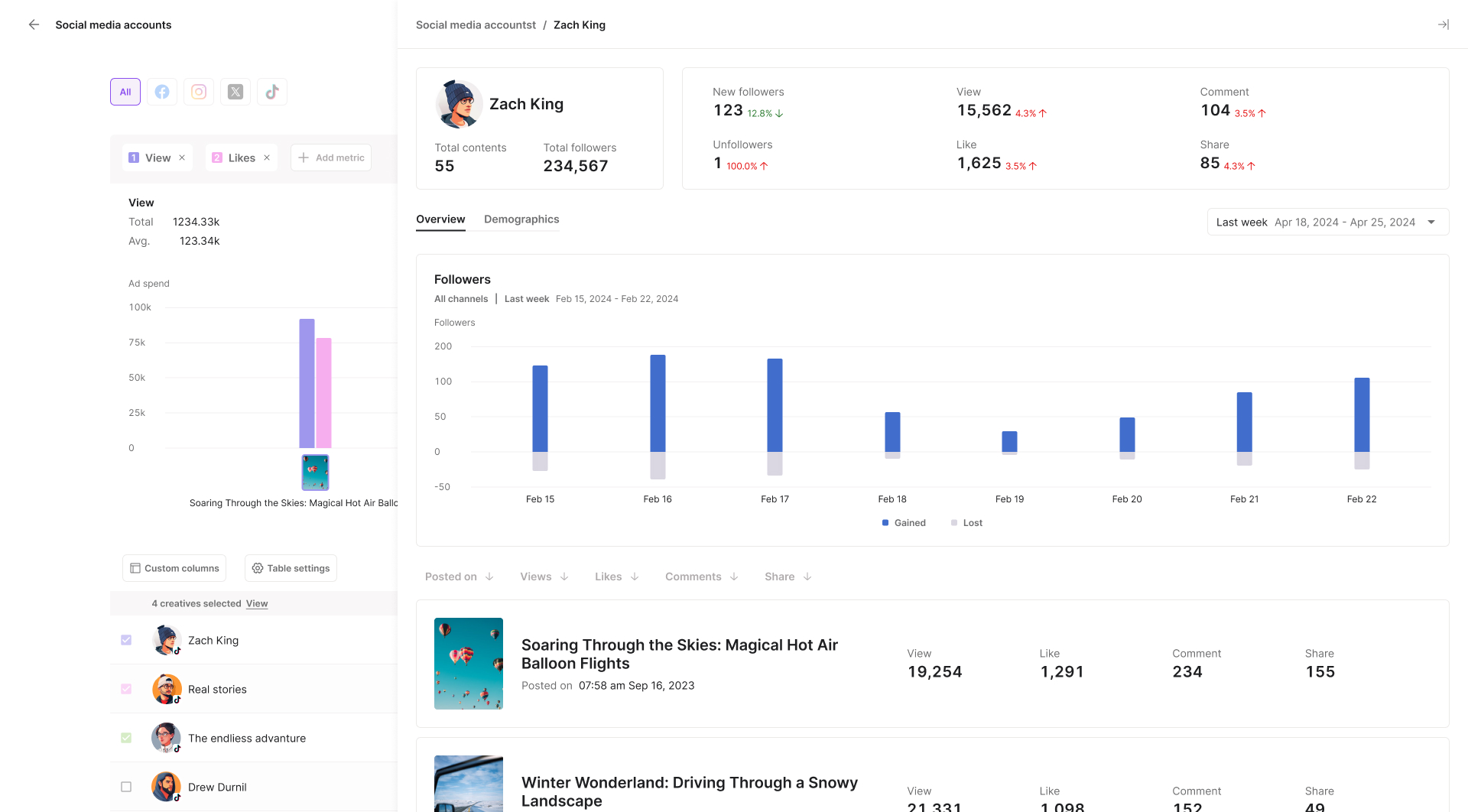
Task: Filter accounts by X (Twitter) icon
Action: click(235, 92)
